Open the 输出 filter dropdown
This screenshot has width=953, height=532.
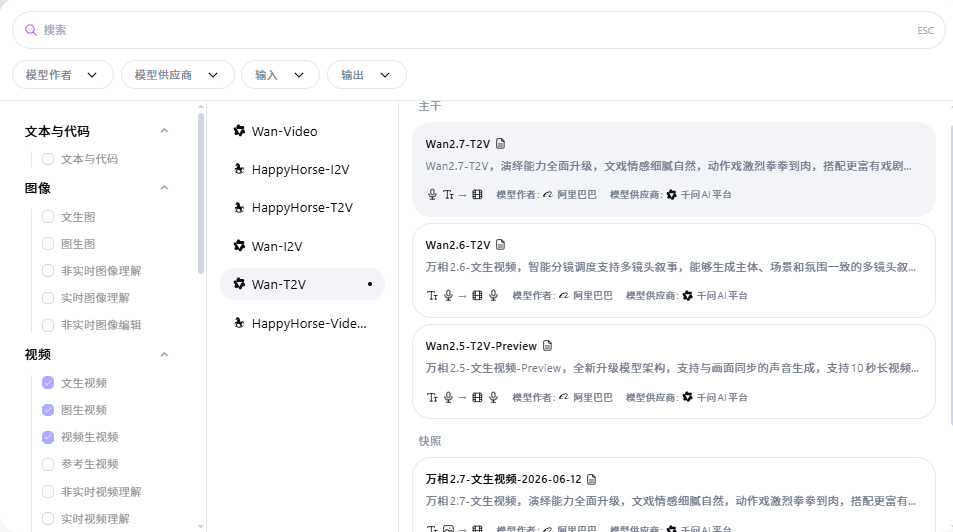(x=366, y=75)
